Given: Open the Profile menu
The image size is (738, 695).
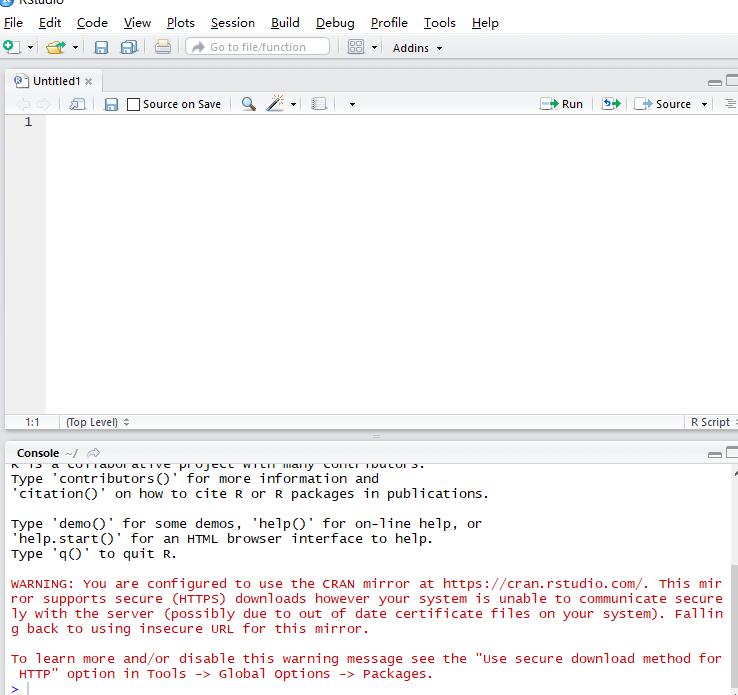Looking at the screenshot, I should tap(389, 23).
